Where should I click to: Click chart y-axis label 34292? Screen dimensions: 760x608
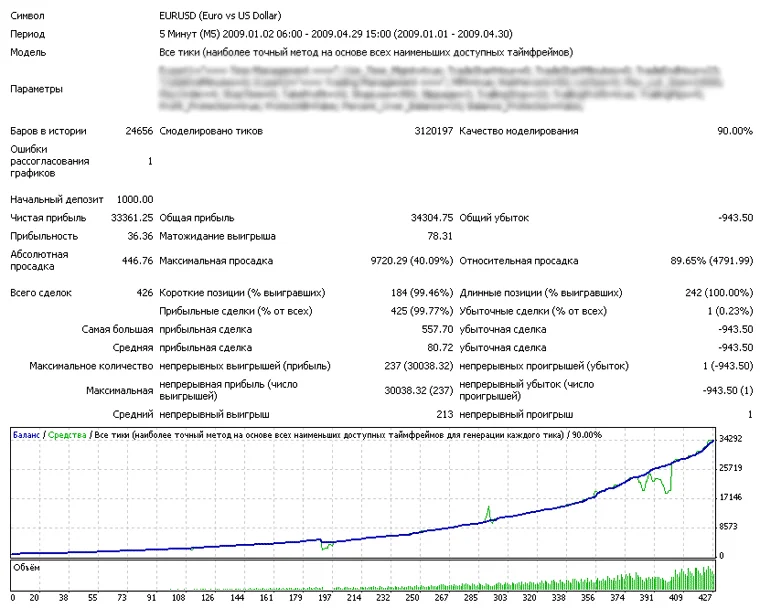tap(730, 439)
